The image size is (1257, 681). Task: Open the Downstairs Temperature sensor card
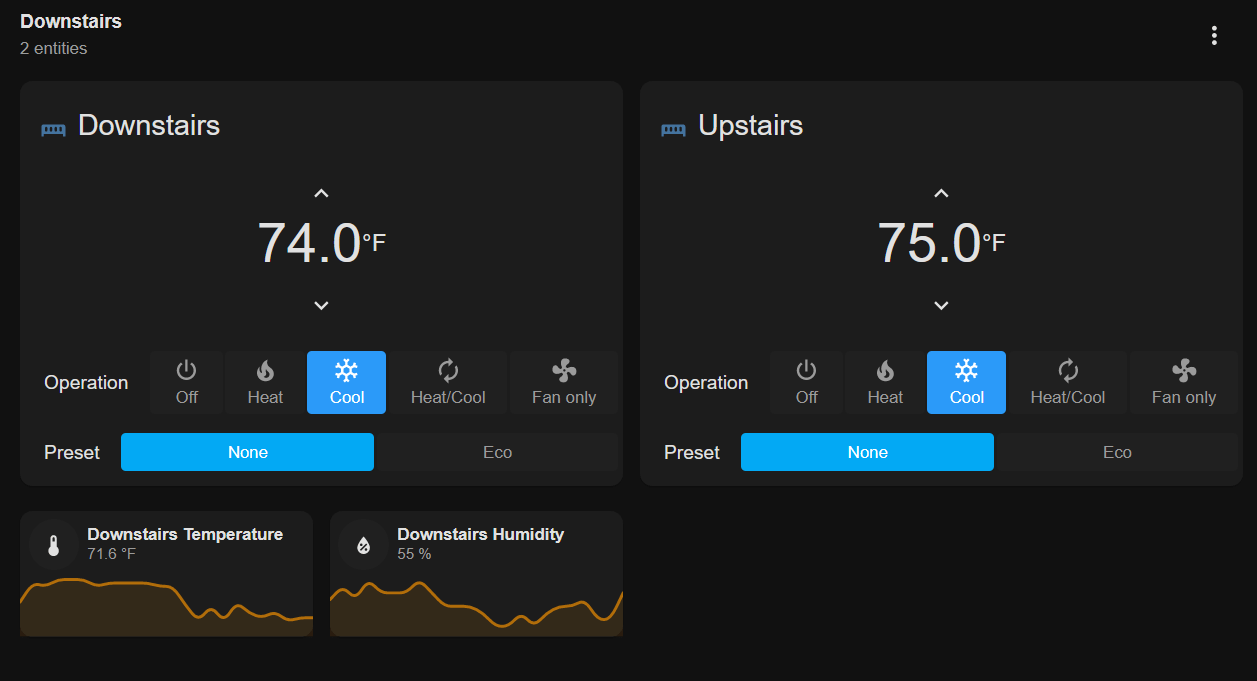(165, 573)
